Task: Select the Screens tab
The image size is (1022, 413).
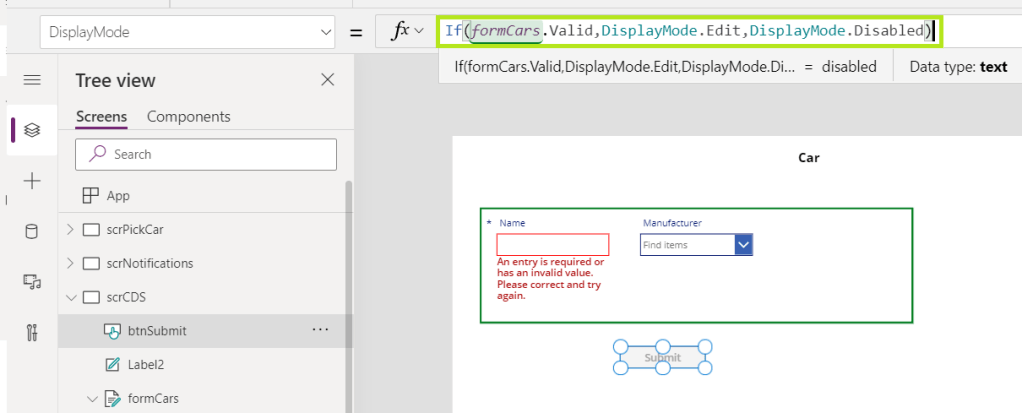Action: coord(101,117)
